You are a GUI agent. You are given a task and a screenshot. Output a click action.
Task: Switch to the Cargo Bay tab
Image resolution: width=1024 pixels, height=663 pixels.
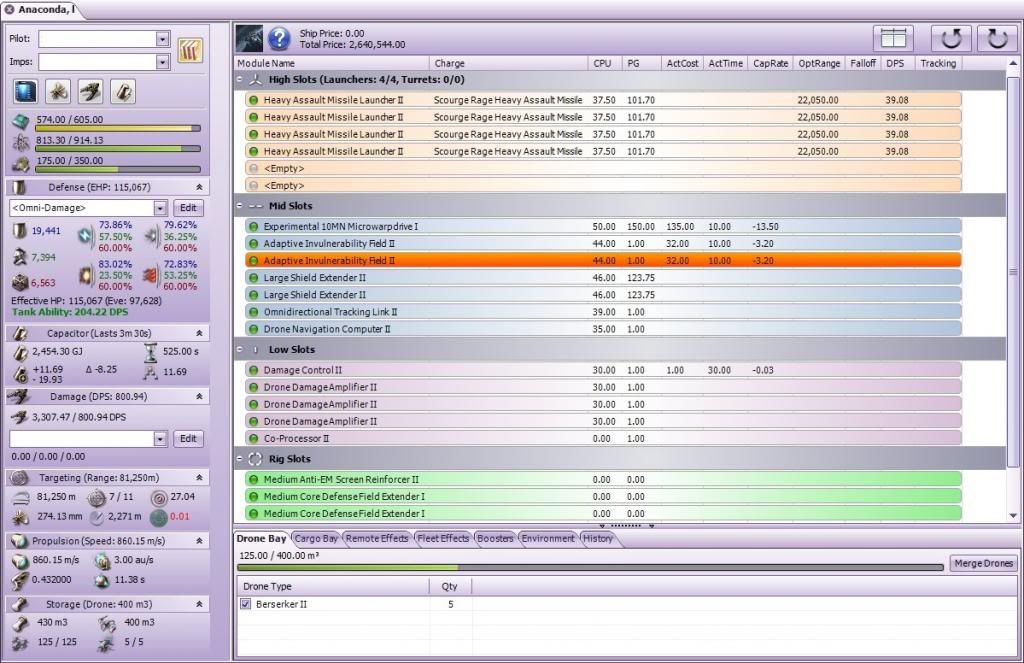316,538
